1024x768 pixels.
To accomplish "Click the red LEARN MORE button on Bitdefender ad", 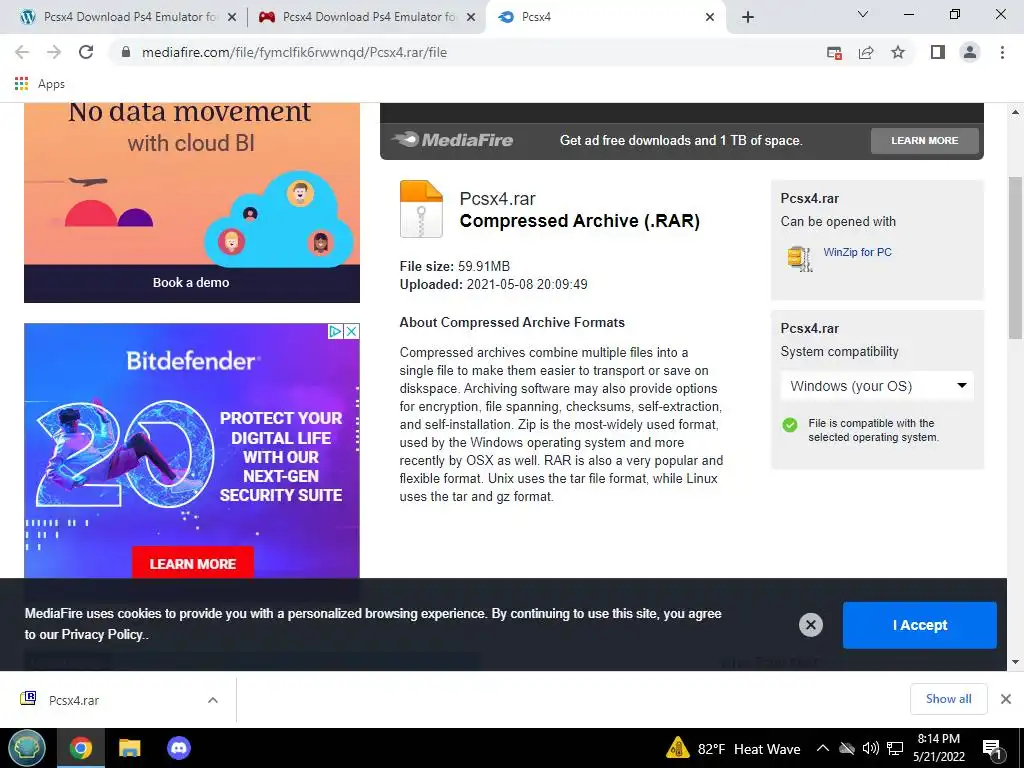I will pyautogui.click(x=193, y=564).
